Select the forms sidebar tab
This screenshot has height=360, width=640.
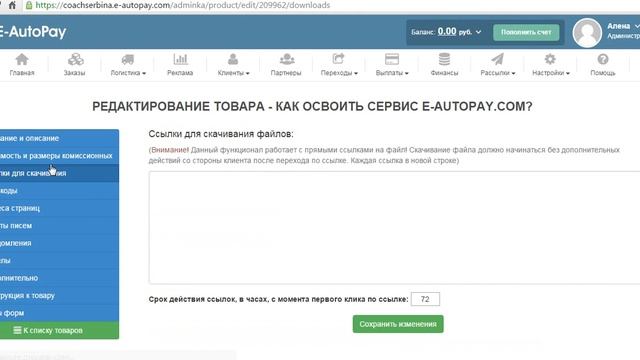point(59,313)
